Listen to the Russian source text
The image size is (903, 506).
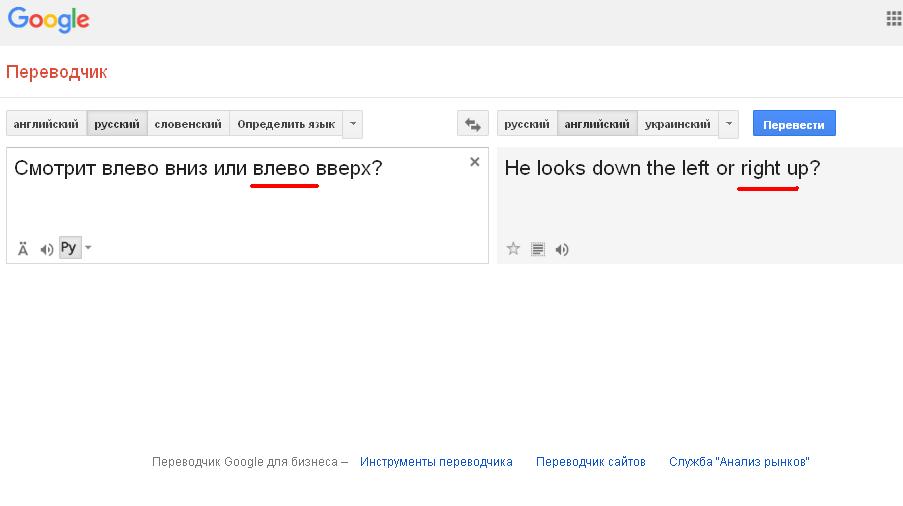46,249
